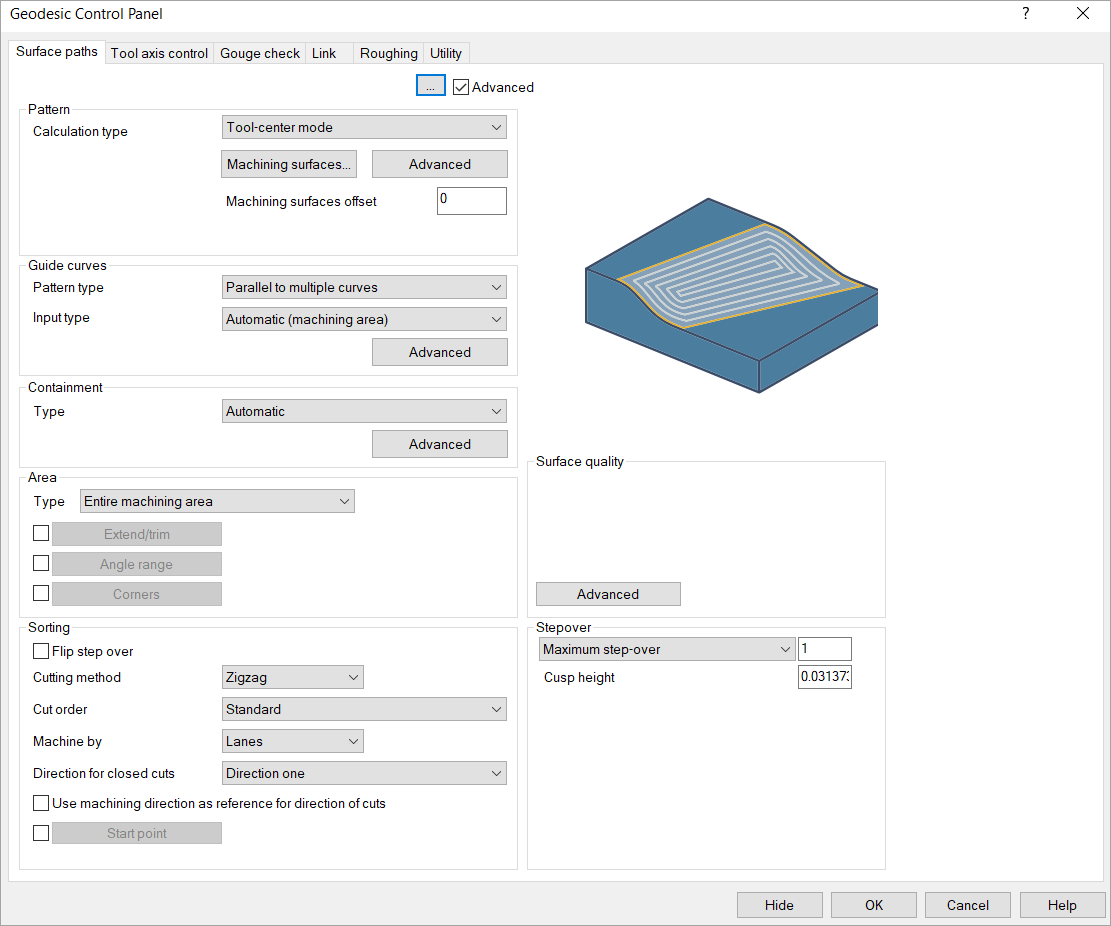Open the Calculation type dropdown
Viewport: 1111px width, 926px height.
(364, 128)
